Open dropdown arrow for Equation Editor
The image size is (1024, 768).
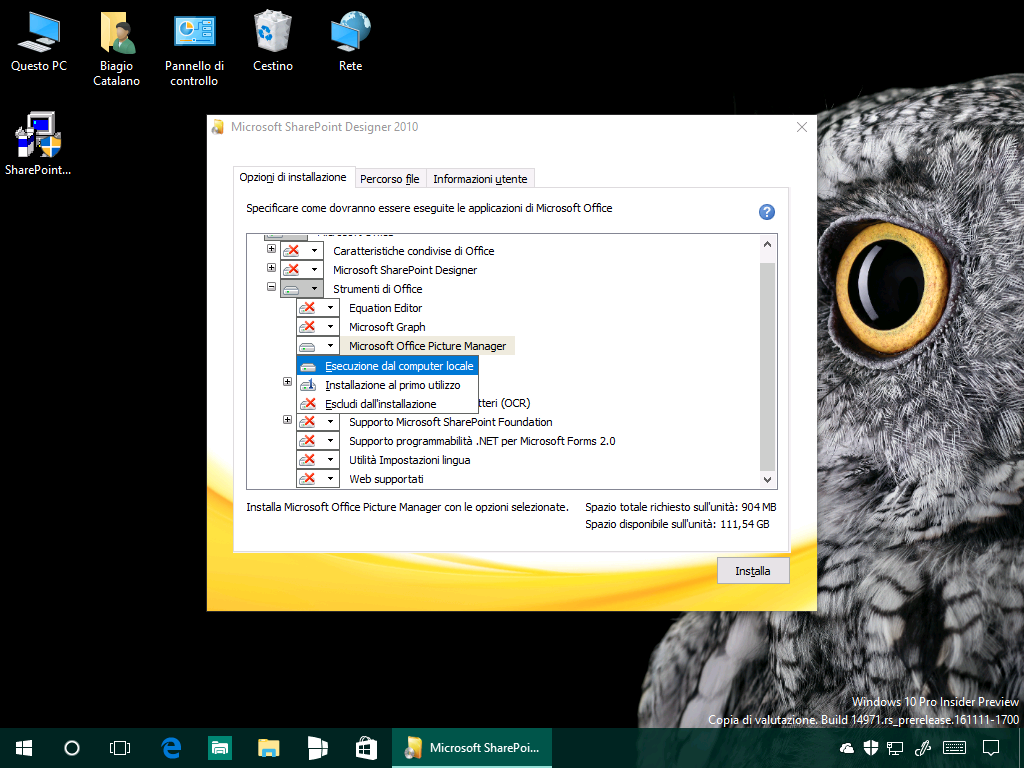point(331,308)
